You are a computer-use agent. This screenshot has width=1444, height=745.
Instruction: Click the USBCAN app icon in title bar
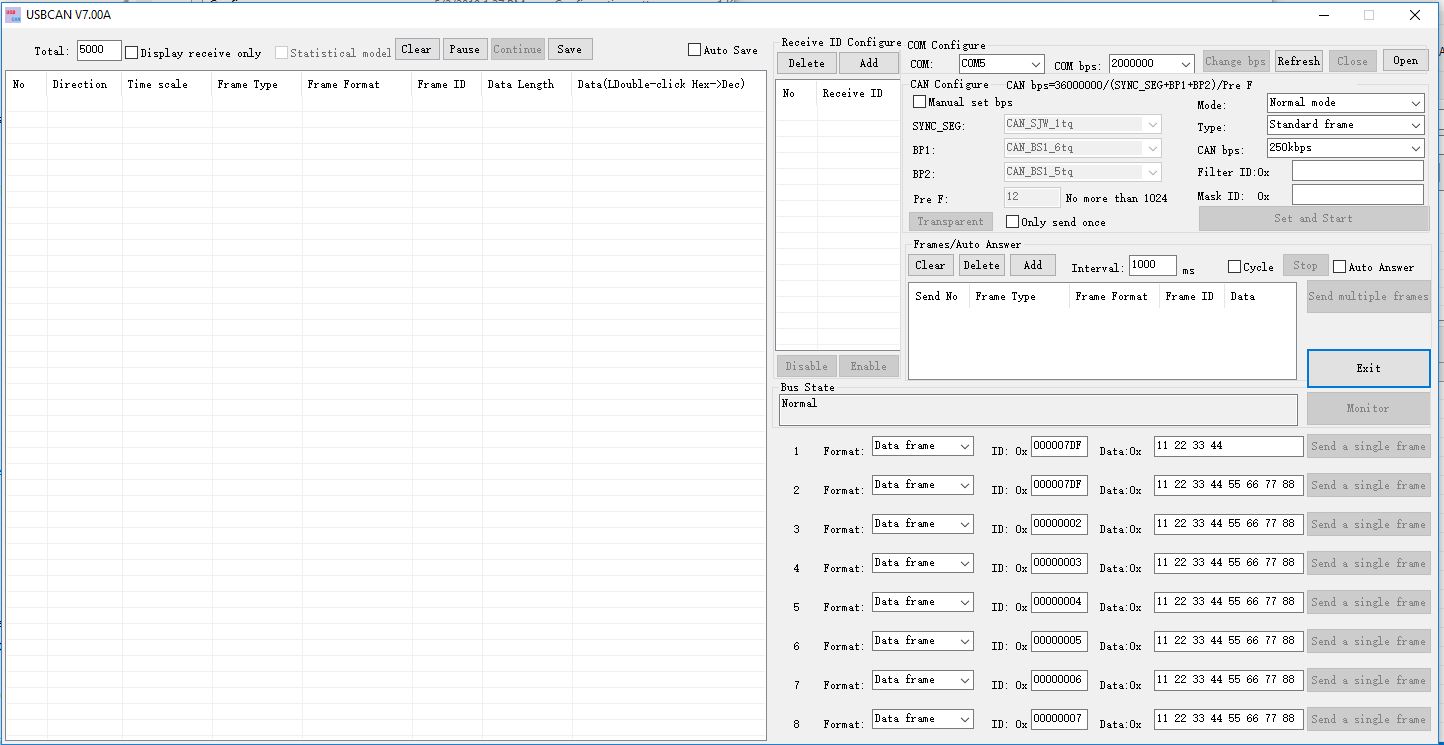13,14
